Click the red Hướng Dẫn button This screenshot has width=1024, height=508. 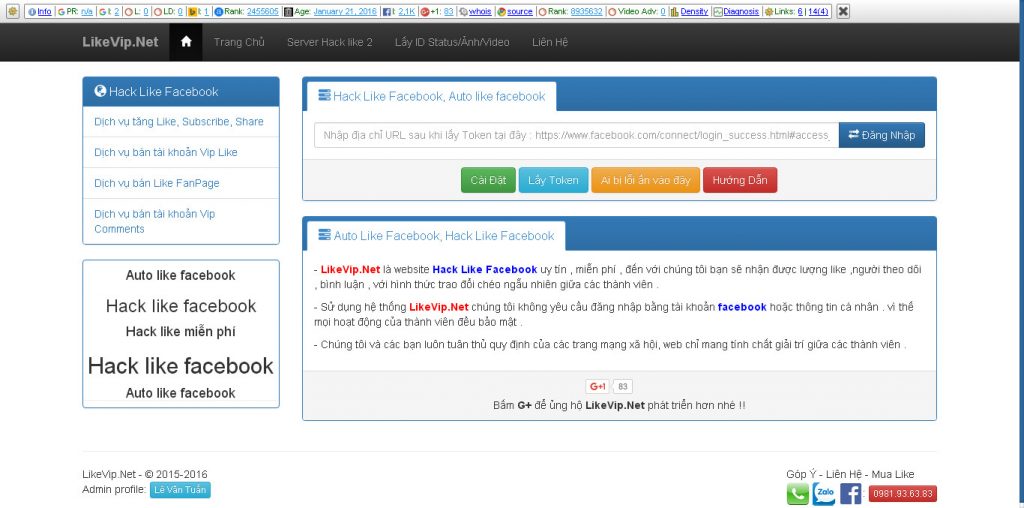pos(740,180)
